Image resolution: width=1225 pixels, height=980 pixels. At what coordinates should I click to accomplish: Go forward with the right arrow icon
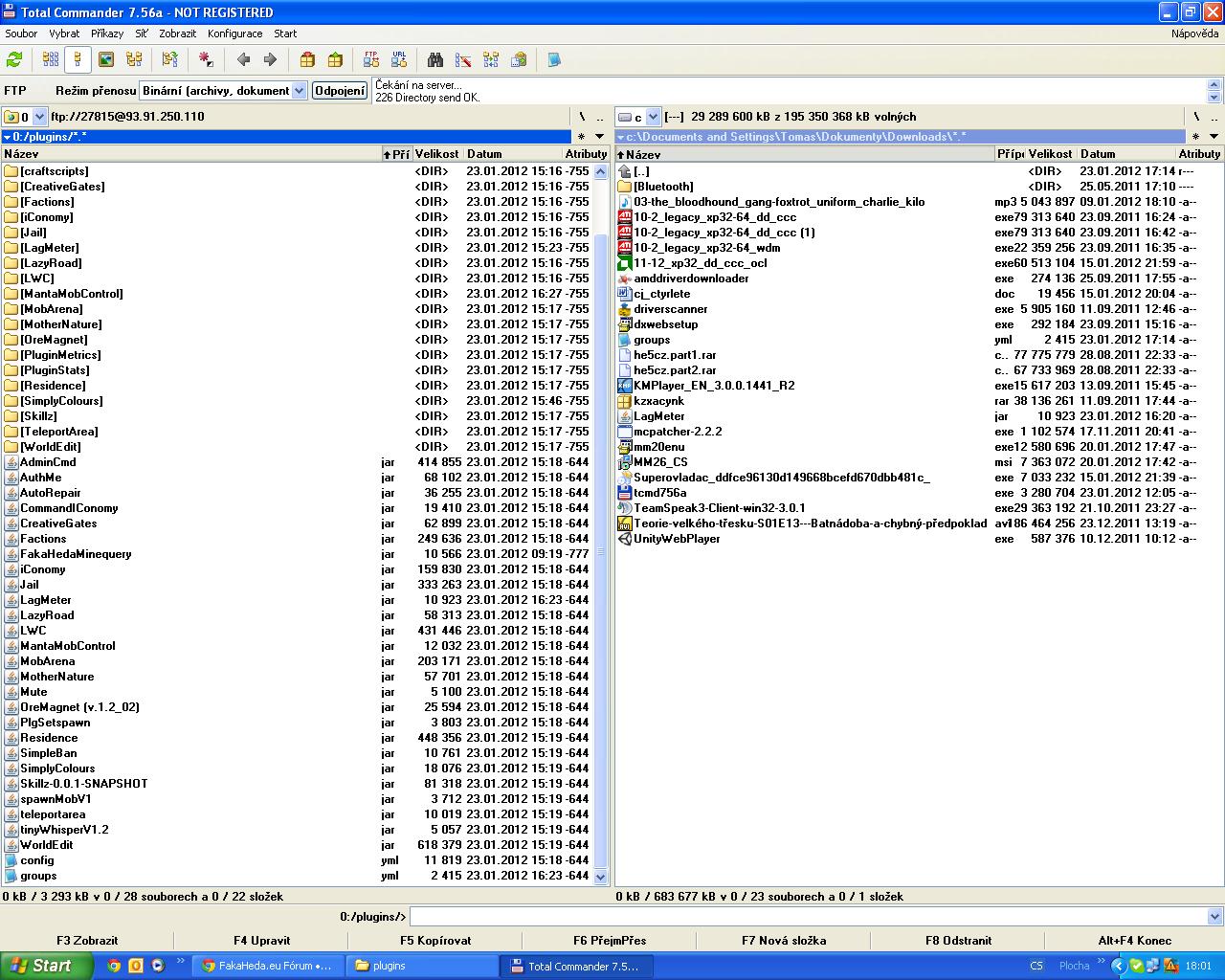(x=270, y=59)
